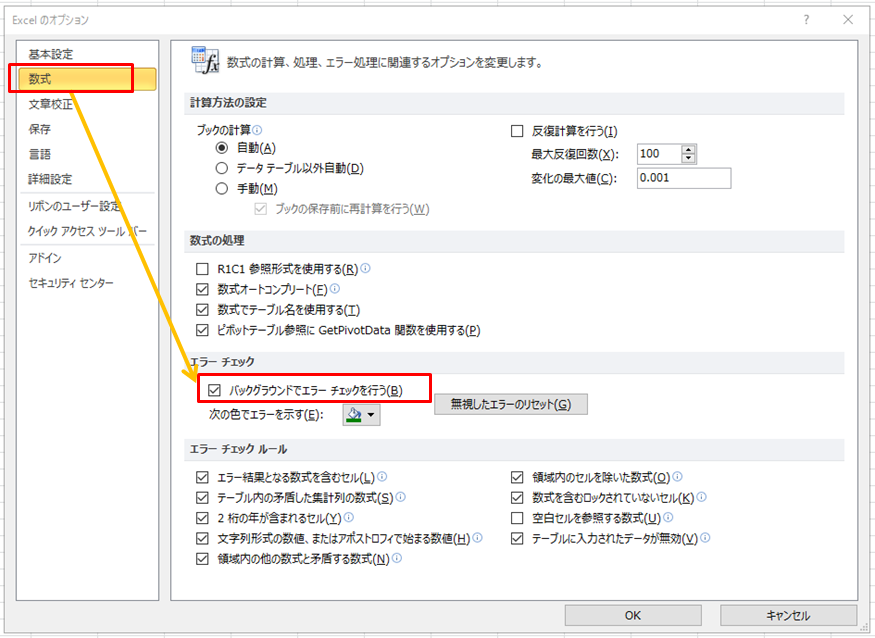Toggle 領域内の他の数式と矛盾する数式(N) checkbox
This screenshot has height=638, width=875.
point(203,559)
